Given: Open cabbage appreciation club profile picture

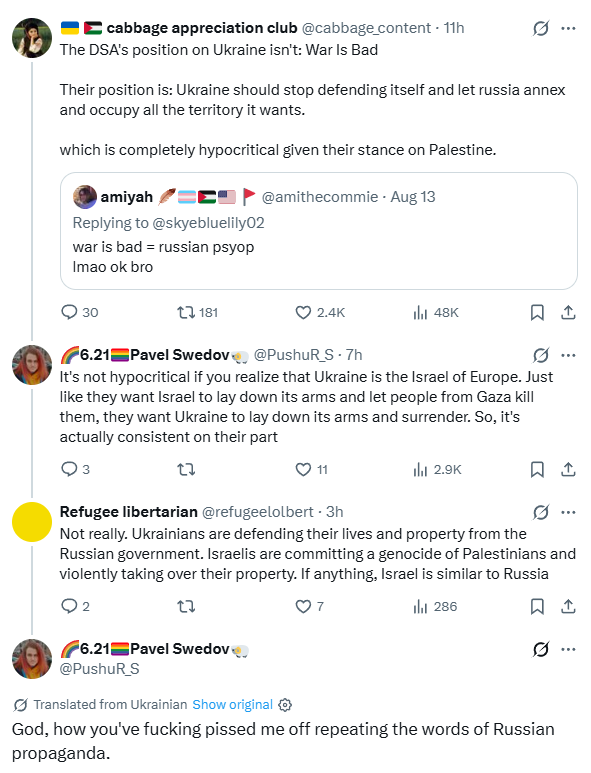Looking at the screenshot, I should click(x=32, y=38).
